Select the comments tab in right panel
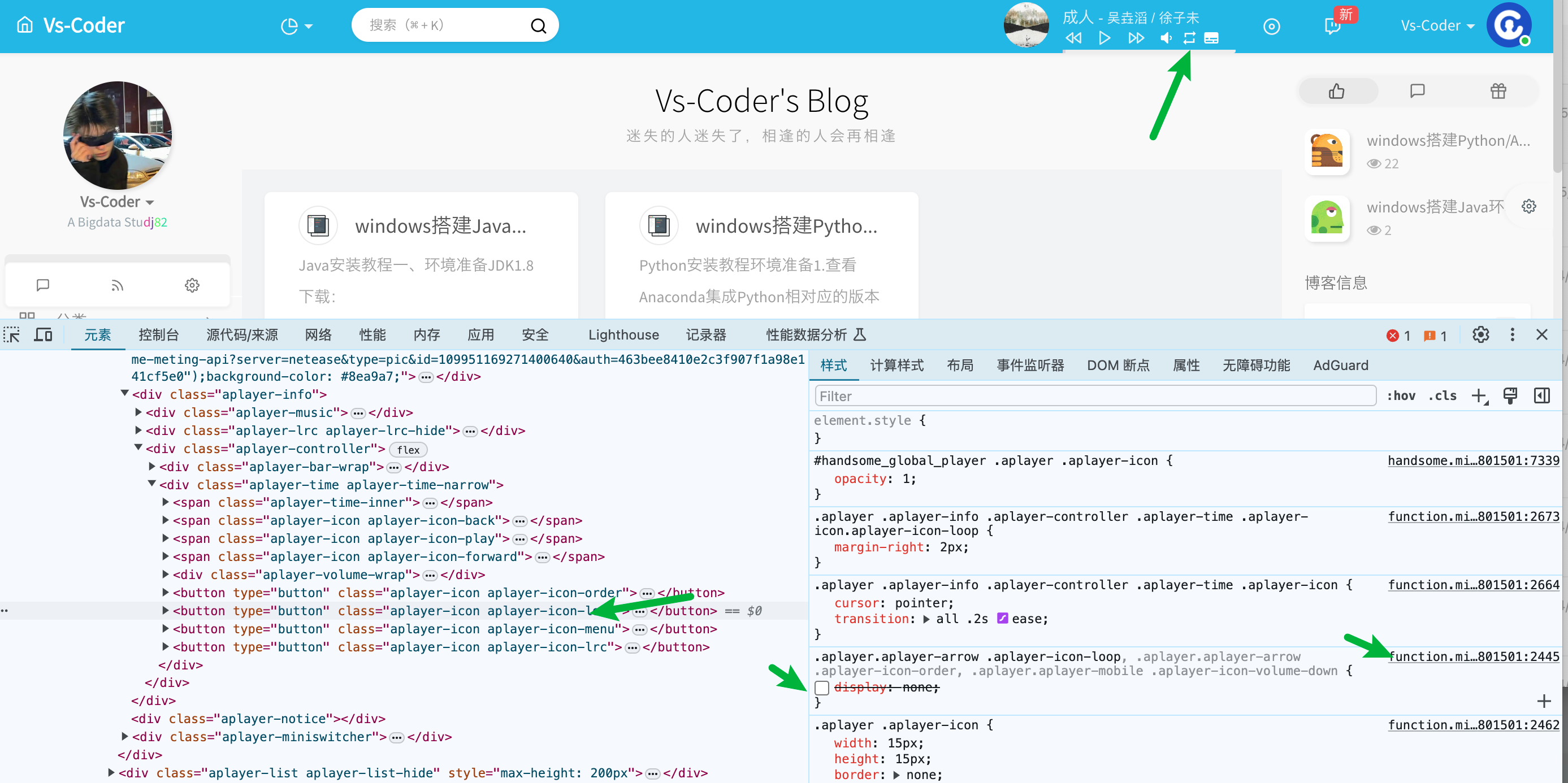 tap(1417, 92)
